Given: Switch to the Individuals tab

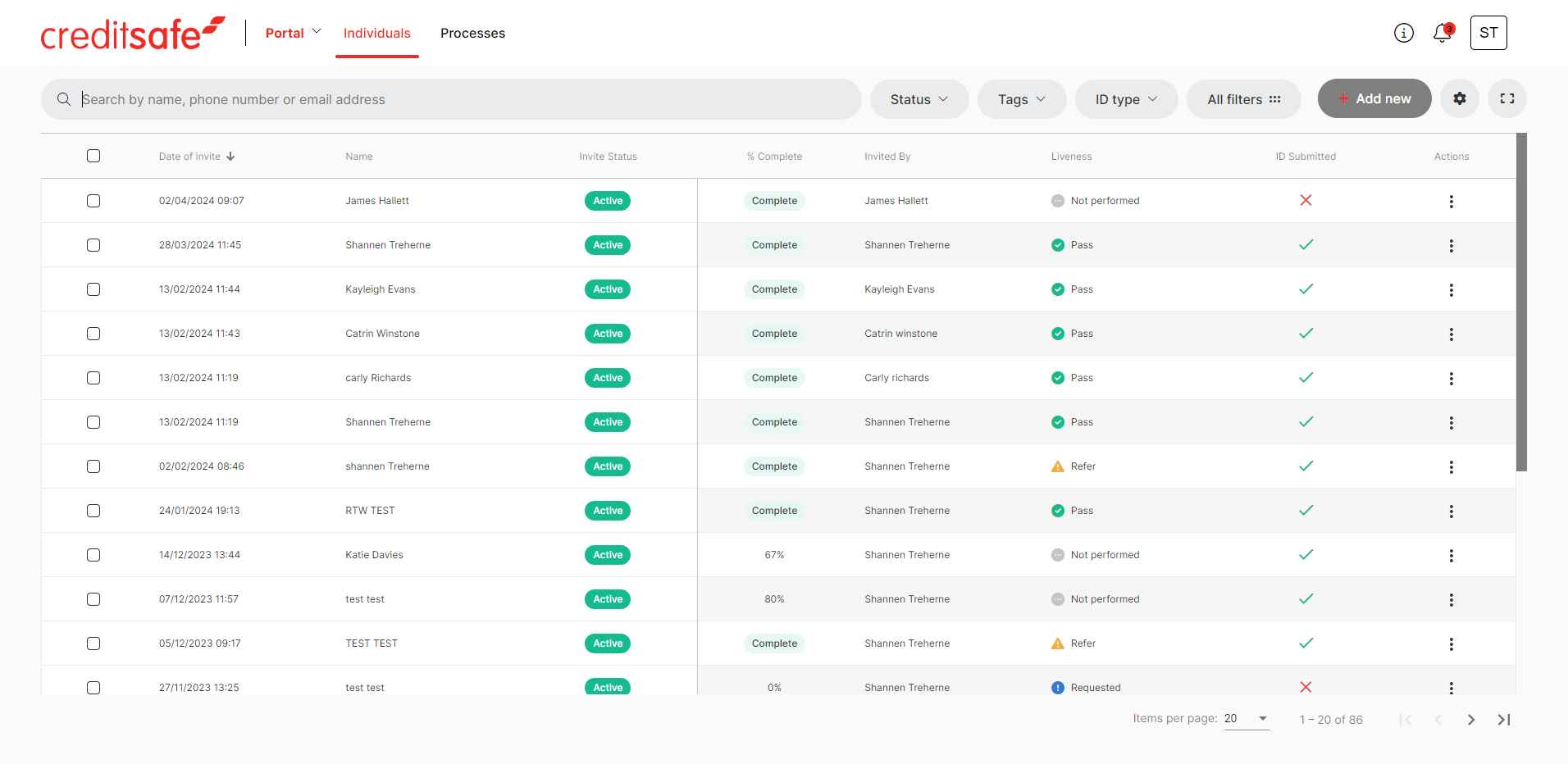Looking at the screenshot, I should [x=376, y=33].
